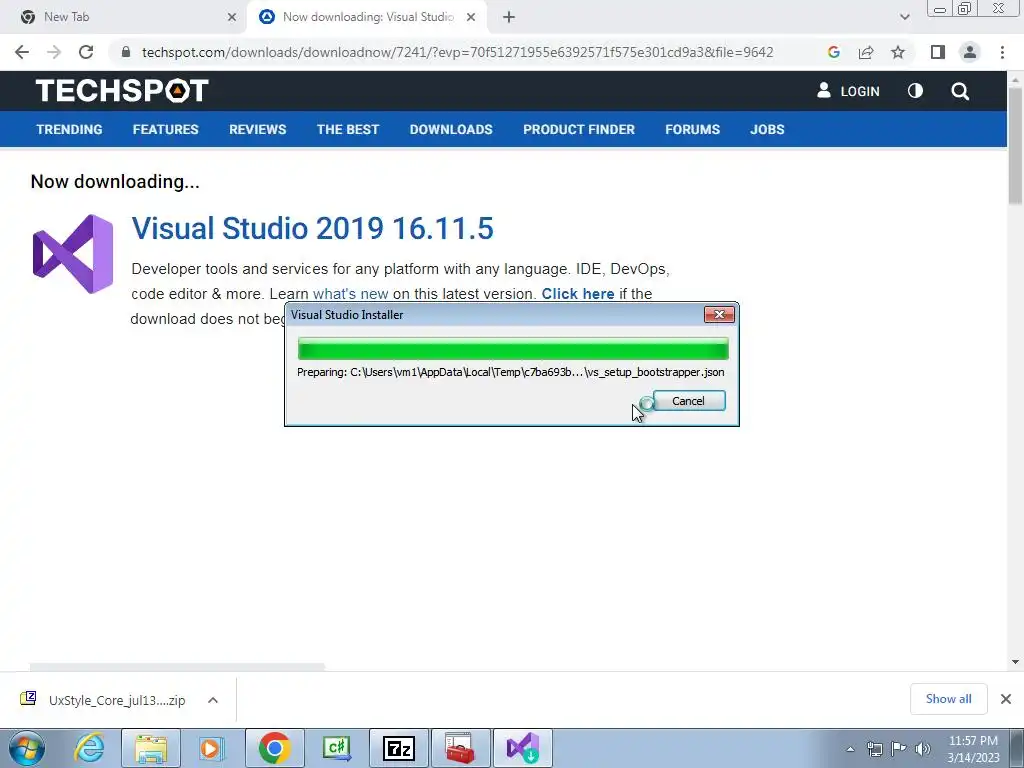
Task: Open Visual Studio Installer taskbar icon
Action: [x=523, y=748]
